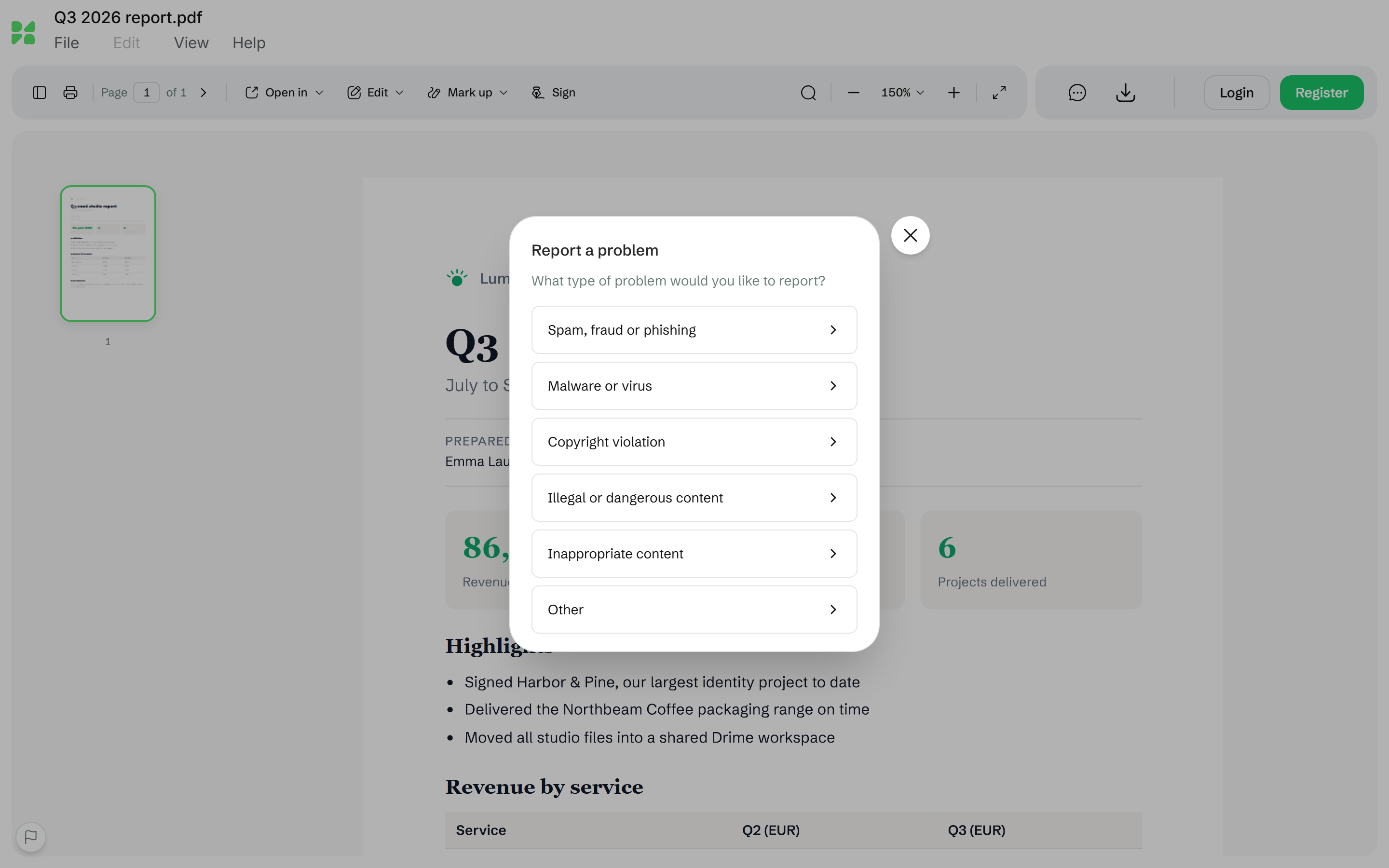This screenshot has width=1389, height=868.
Task: Click the green app logo
Action: pos(23,33)
